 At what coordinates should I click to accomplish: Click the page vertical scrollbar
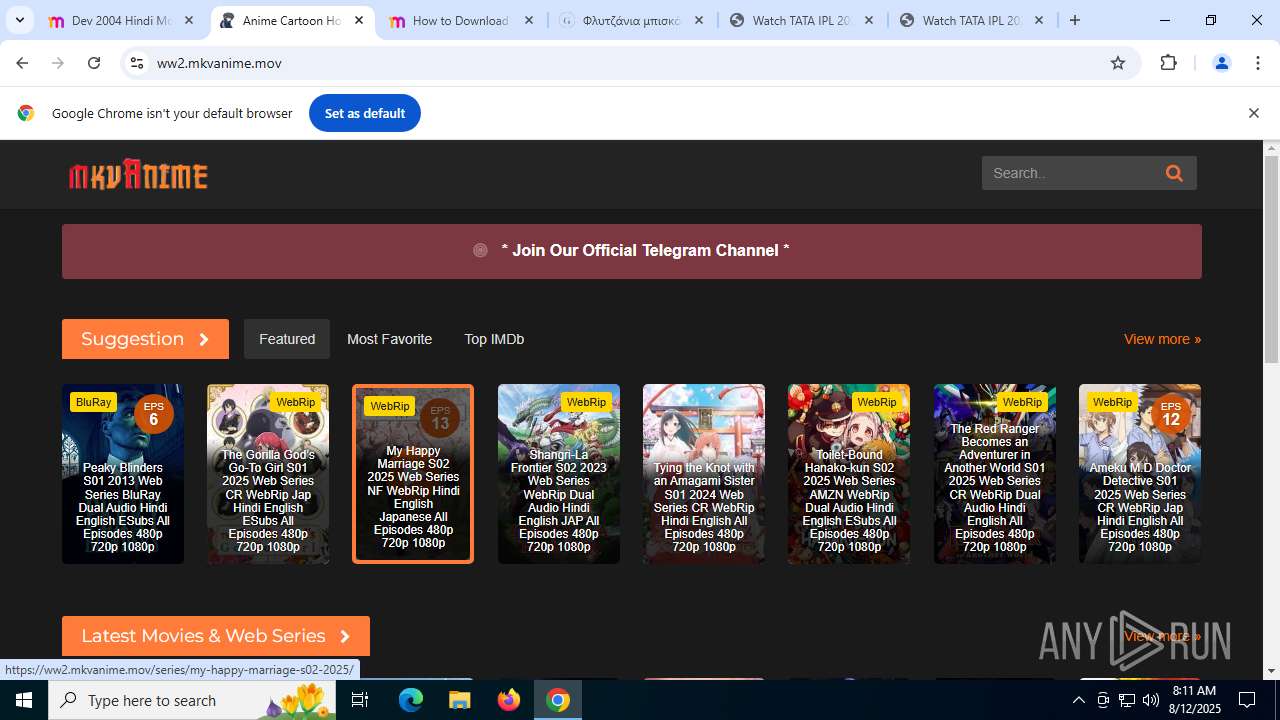pos(1271,260)
